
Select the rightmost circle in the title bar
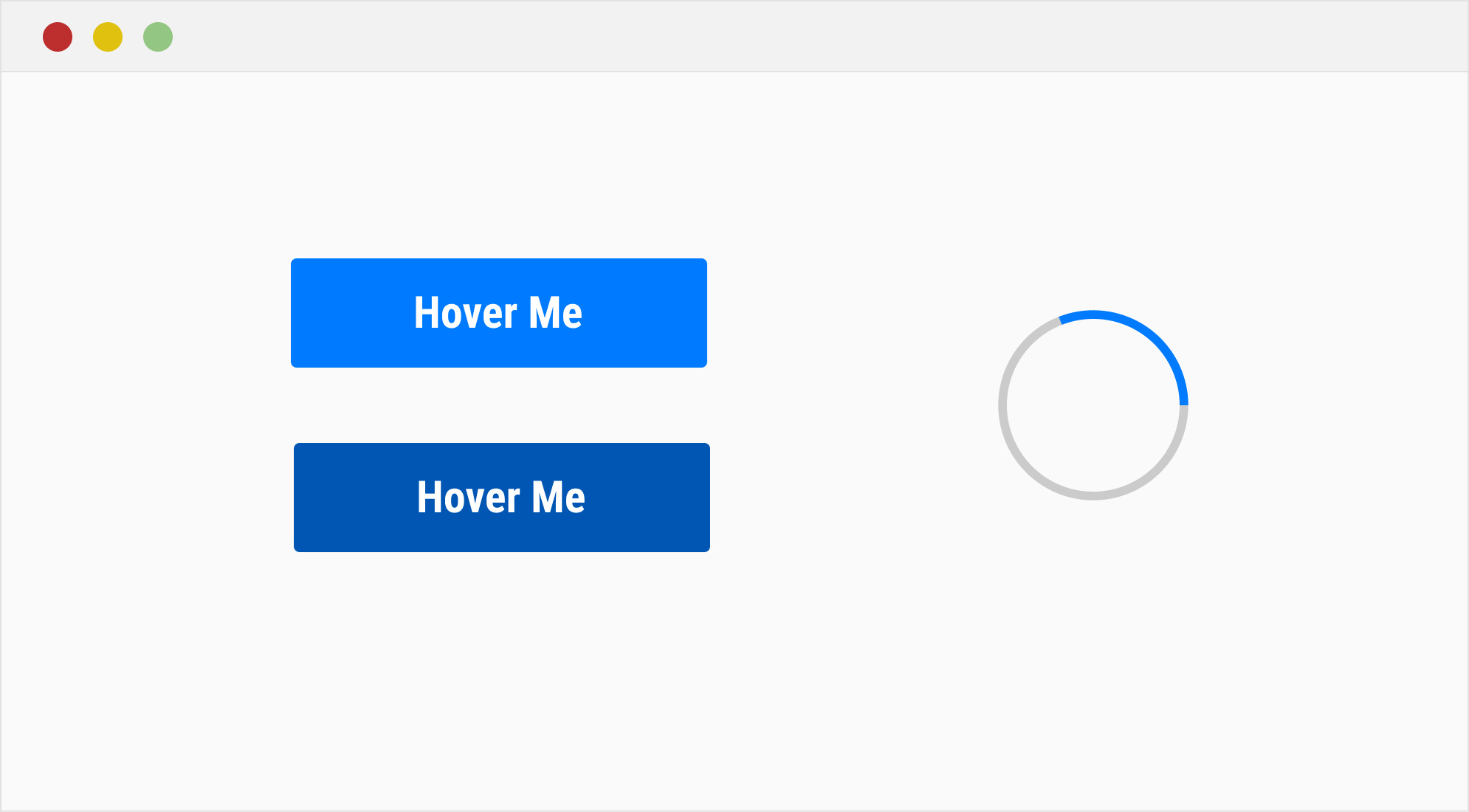[156, 35]
